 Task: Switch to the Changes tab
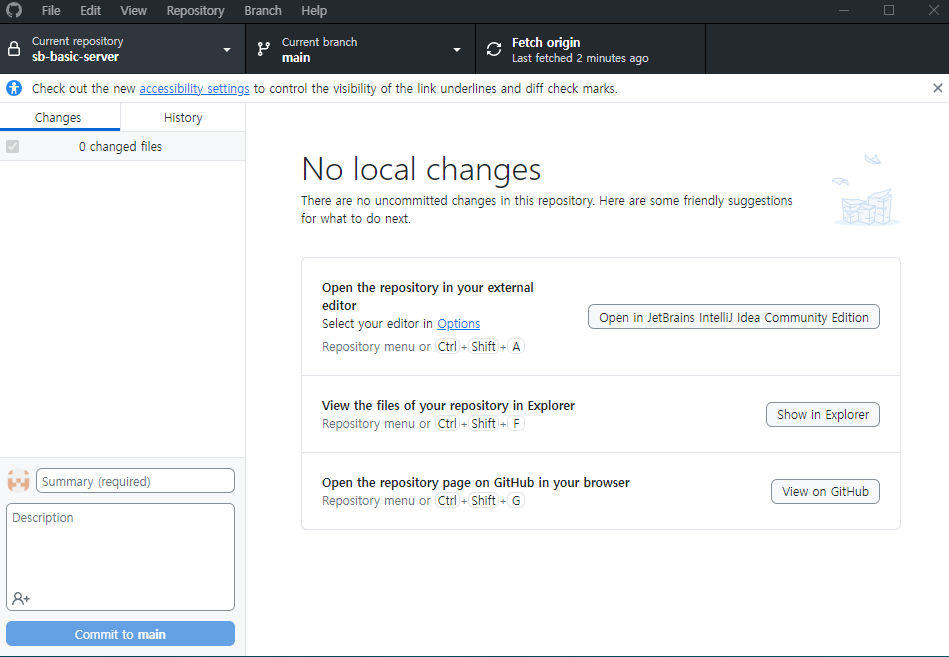click(x=60, y=117)
